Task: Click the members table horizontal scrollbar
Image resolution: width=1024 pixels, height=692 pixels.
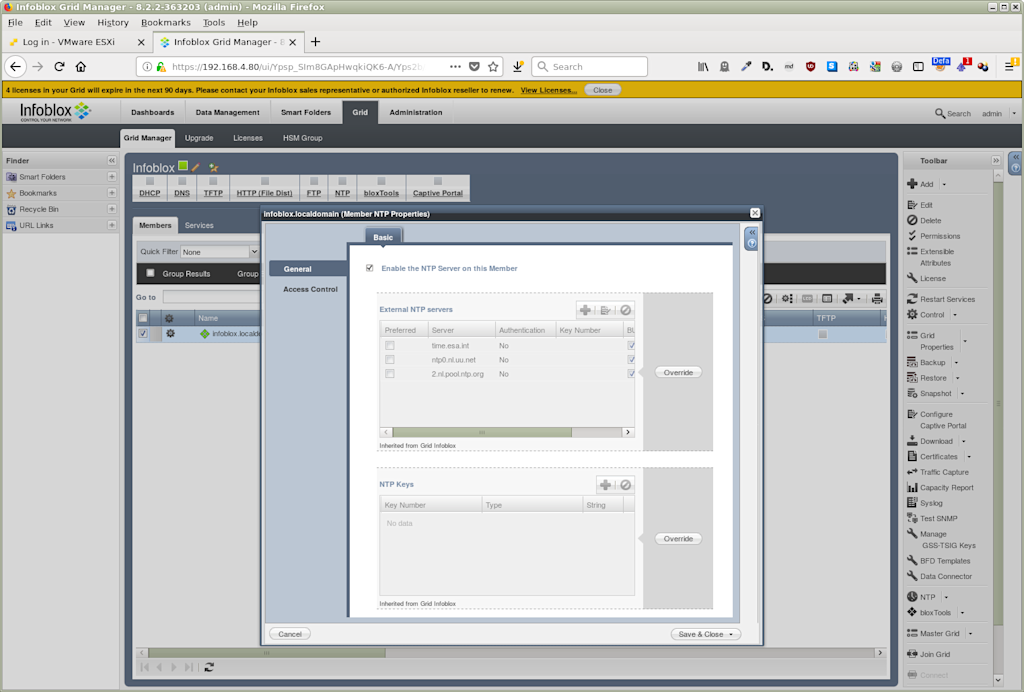Action: click(266, 653)
